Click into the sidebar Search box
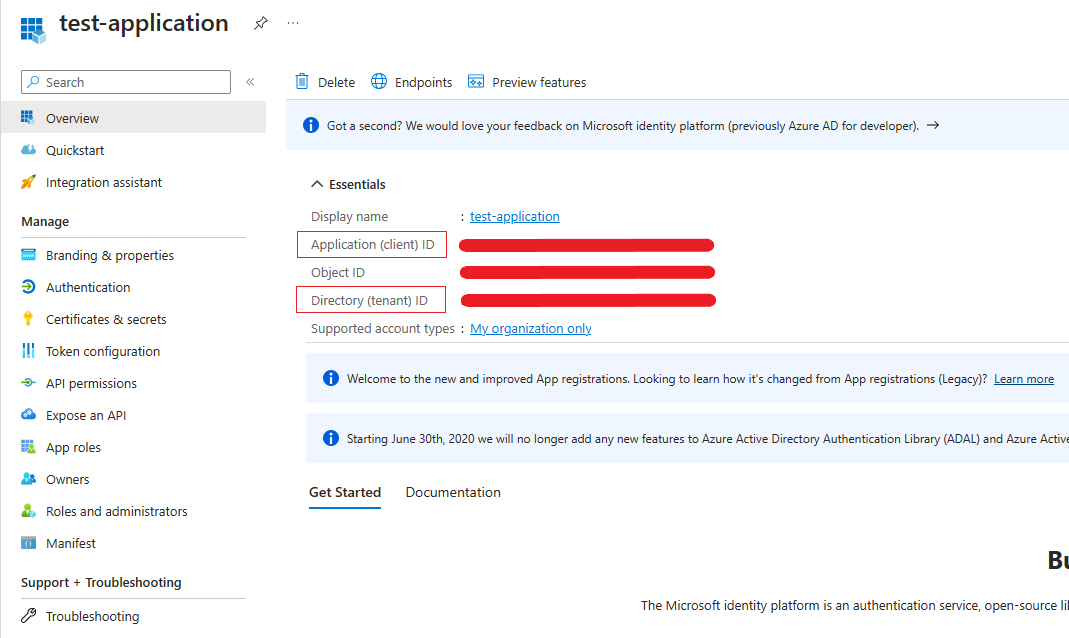 tap(126, 82)
